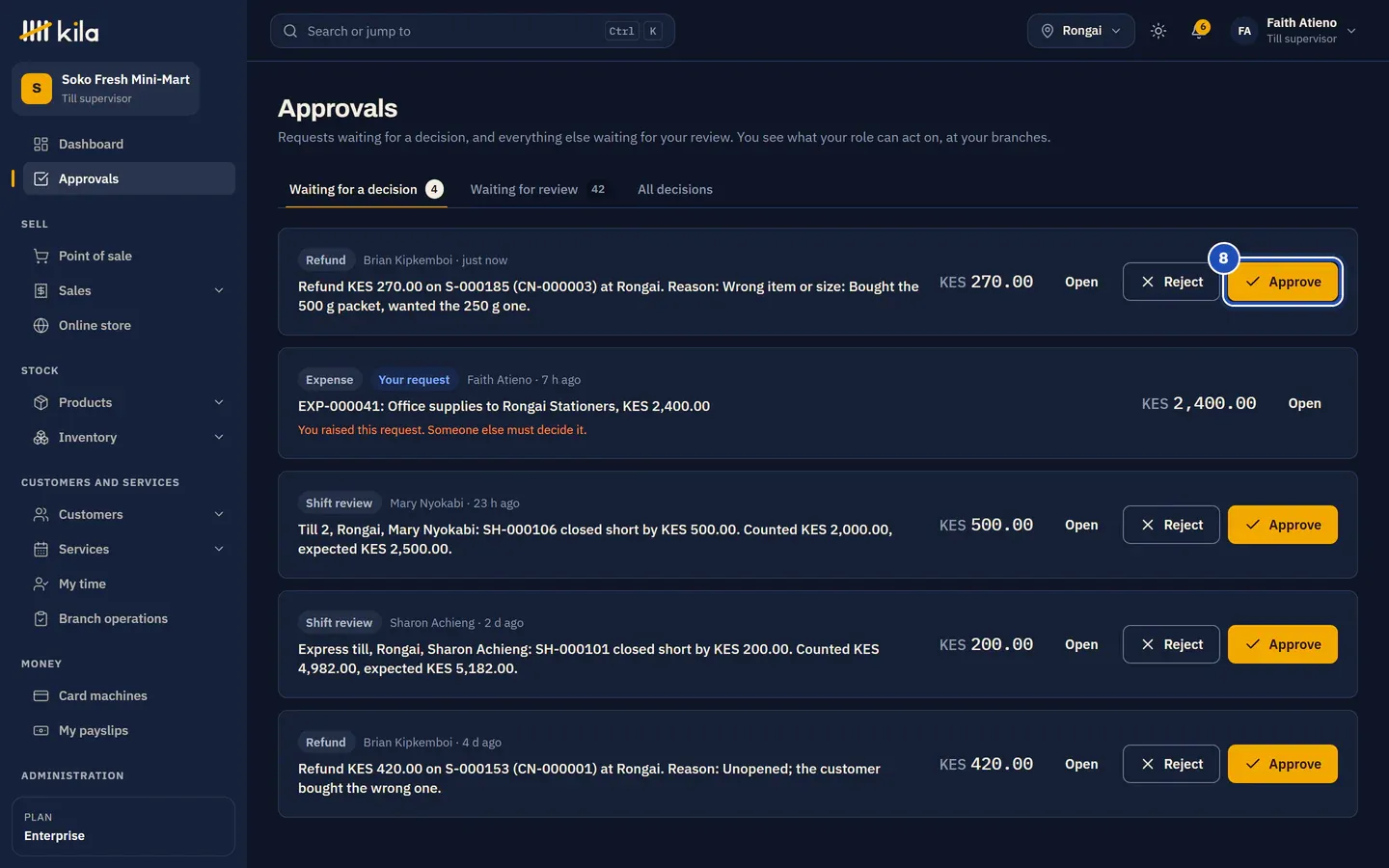
Task: Open My payslips page
Action: (x=123, y=730)
